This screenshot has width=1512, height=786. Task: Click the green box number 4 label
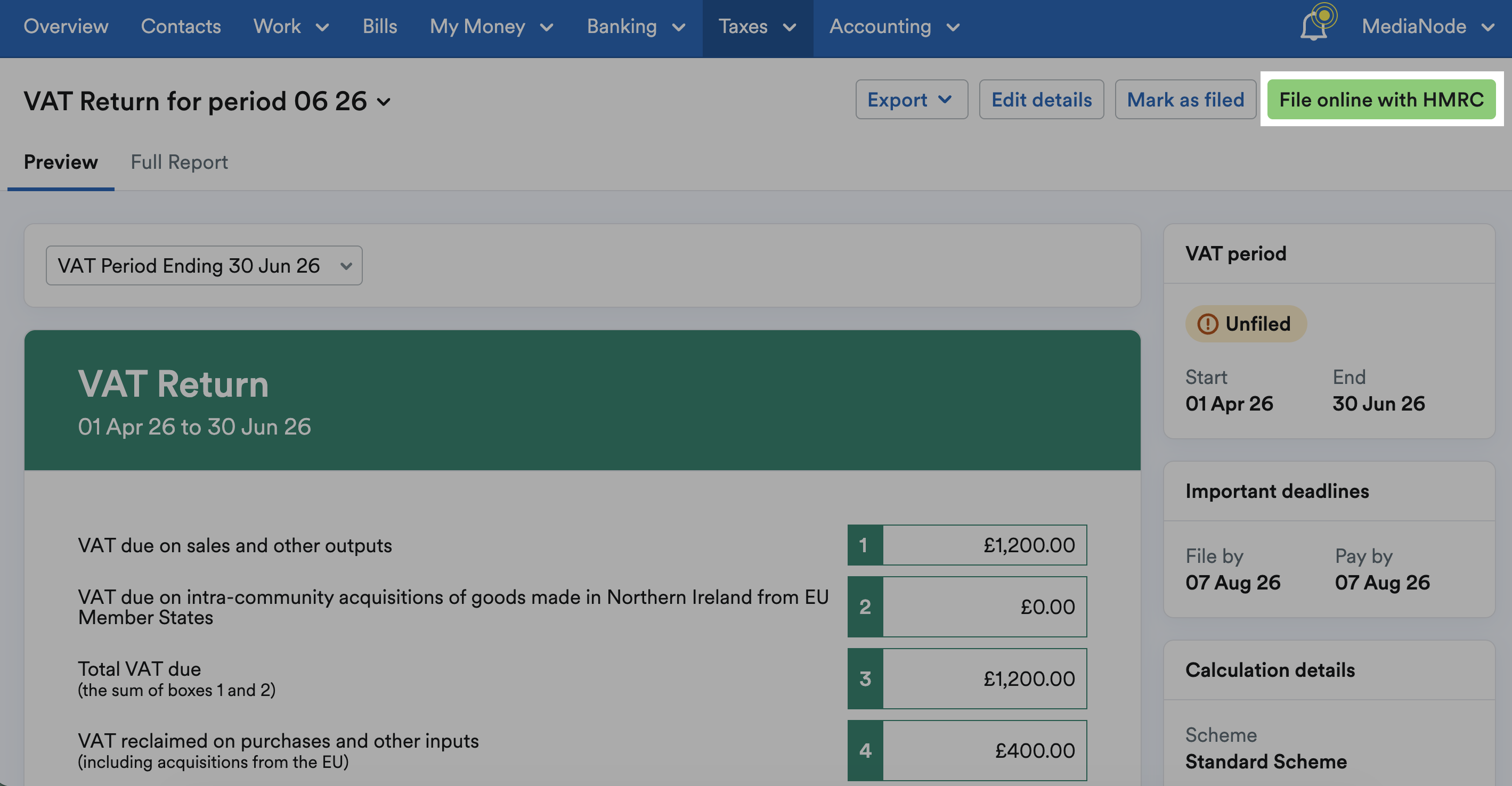(x=865, y=751)
